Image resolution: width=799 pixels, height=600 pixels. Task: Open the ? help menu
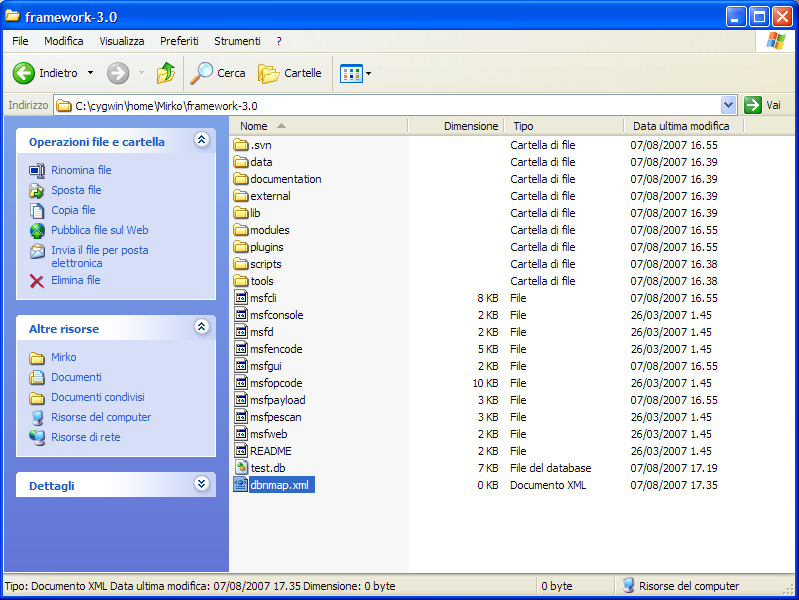[x=279, y=41]
